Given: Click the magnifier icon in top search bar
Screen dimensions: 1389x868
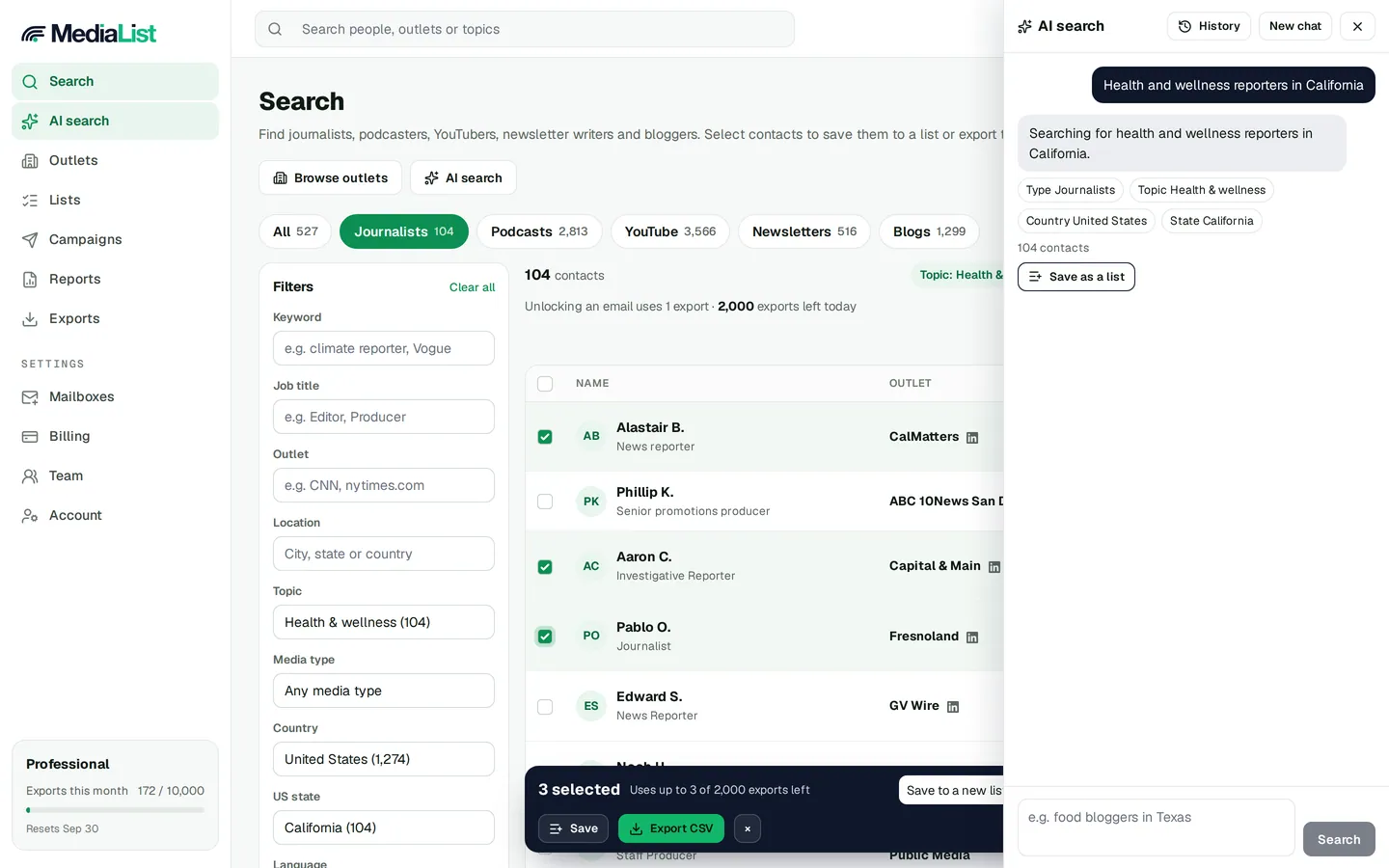Looking at the screenshot, I should [x=275, y=29].
